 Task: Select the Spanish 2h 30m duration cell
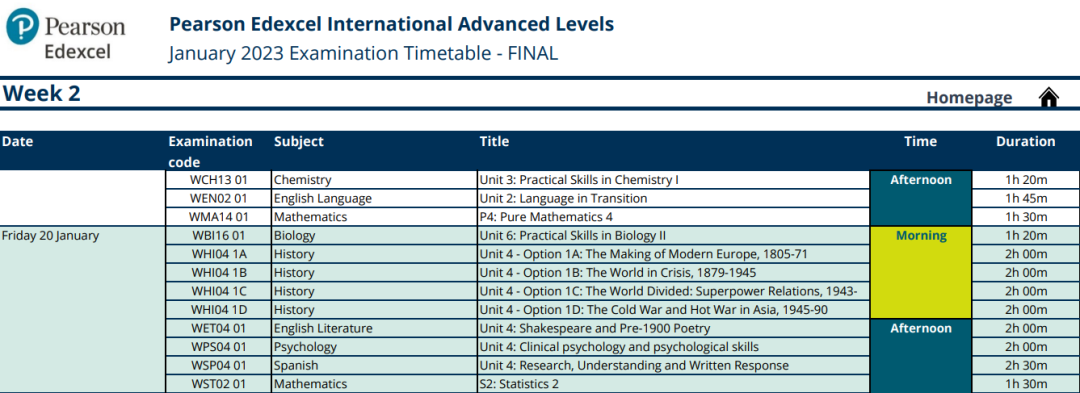click(1026, 365)
